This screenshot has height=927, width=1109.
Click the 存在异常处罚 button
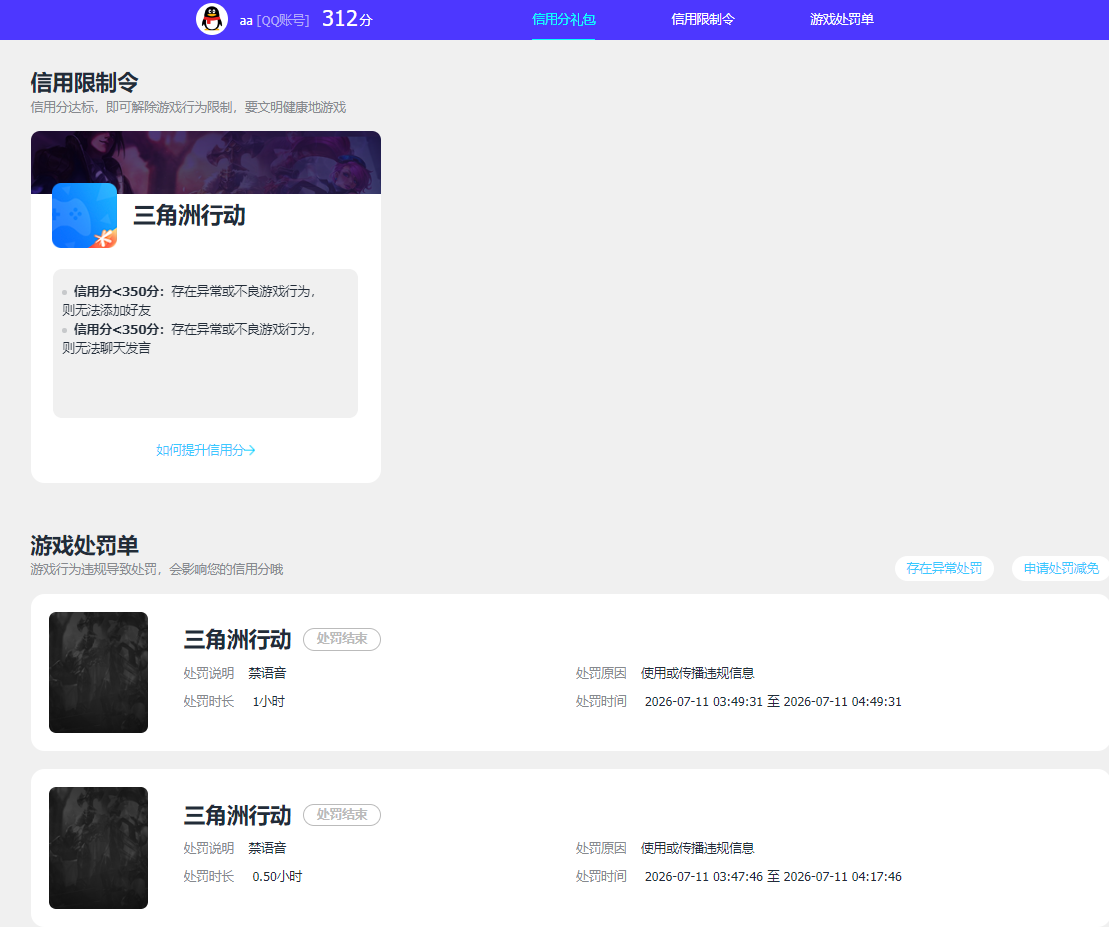(943, 568)
